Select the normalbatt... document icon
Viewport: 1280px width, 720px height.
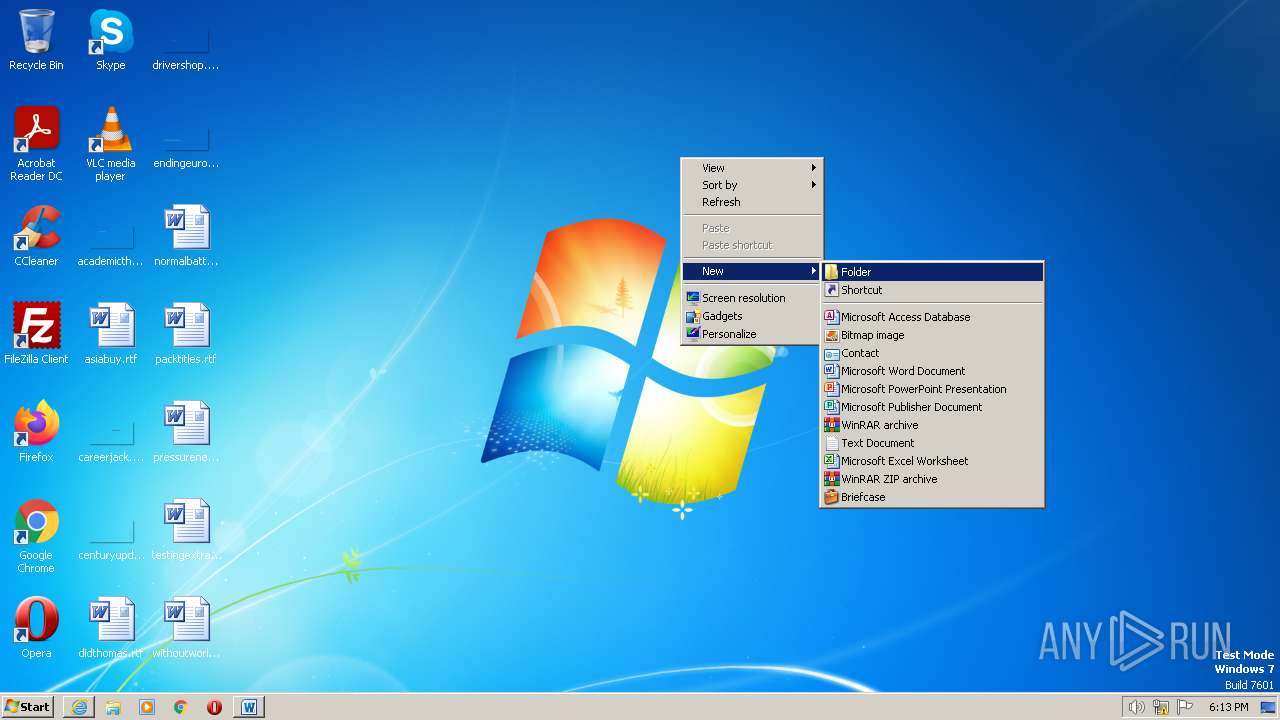tap(185, 236)
